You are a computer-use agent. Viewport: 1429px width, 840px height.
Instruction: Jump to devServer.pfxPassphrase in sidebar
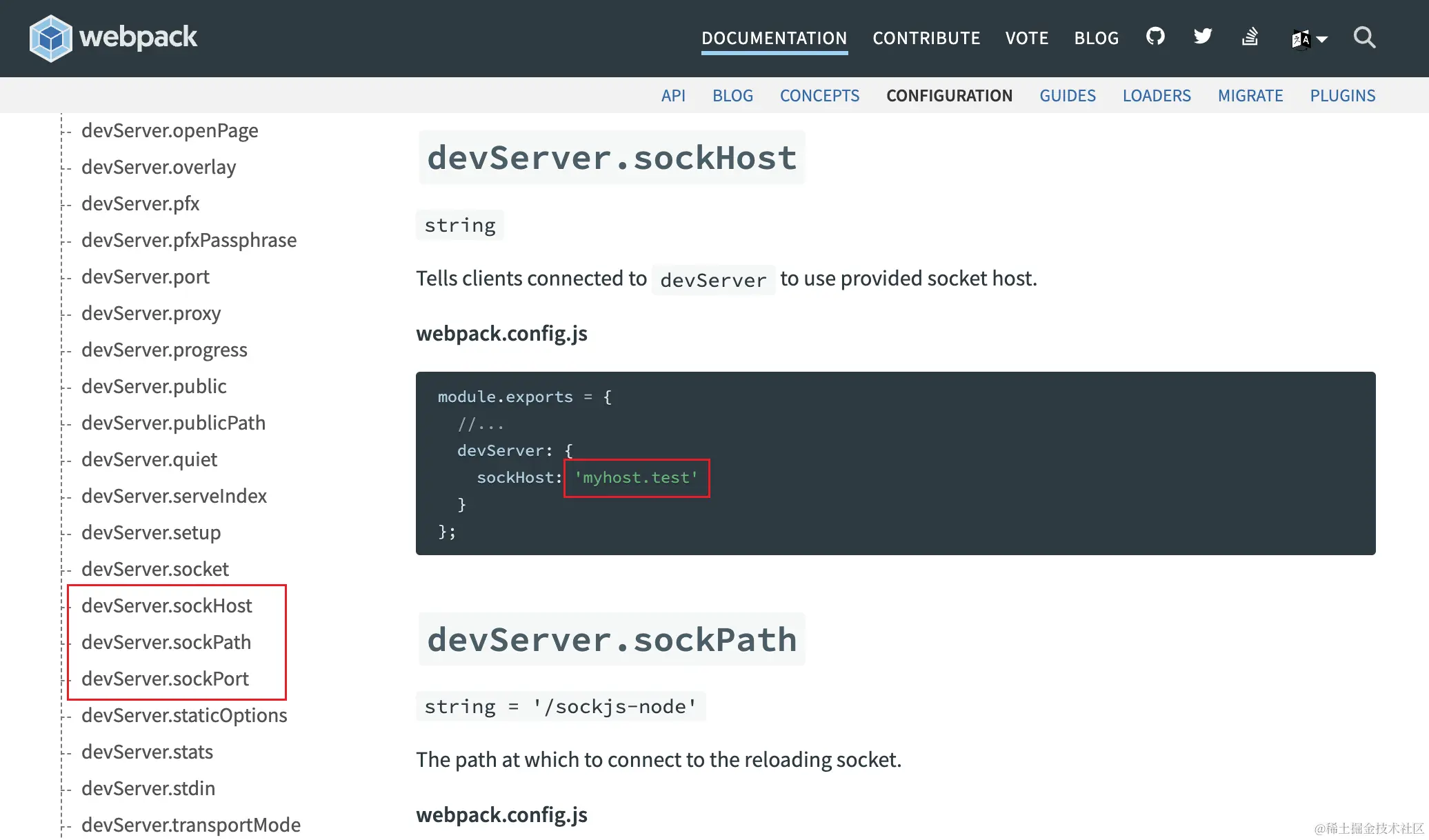coord(189,240)
